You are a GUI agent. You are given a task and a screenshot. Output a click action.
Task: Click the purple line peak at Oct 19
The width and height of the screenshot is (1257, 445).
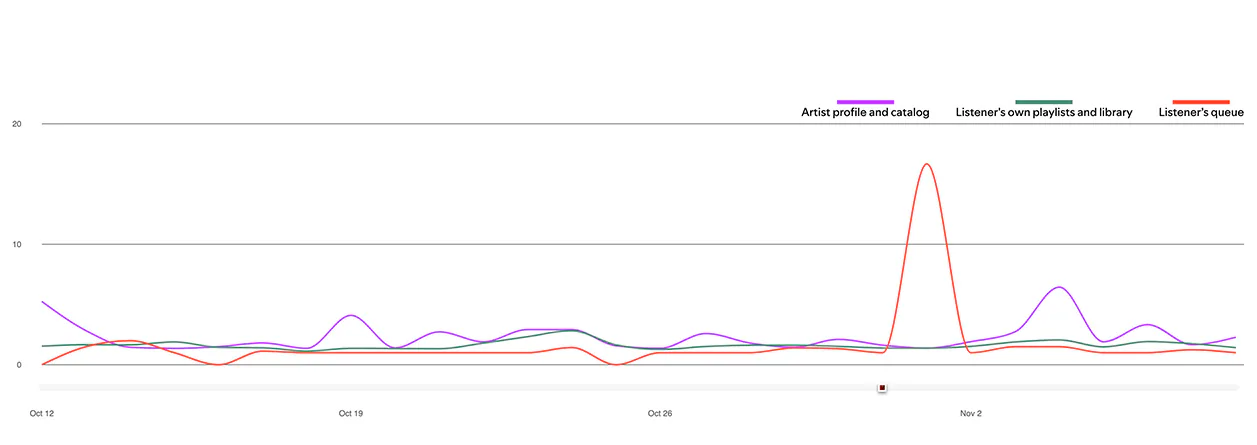tap(350, 315)
